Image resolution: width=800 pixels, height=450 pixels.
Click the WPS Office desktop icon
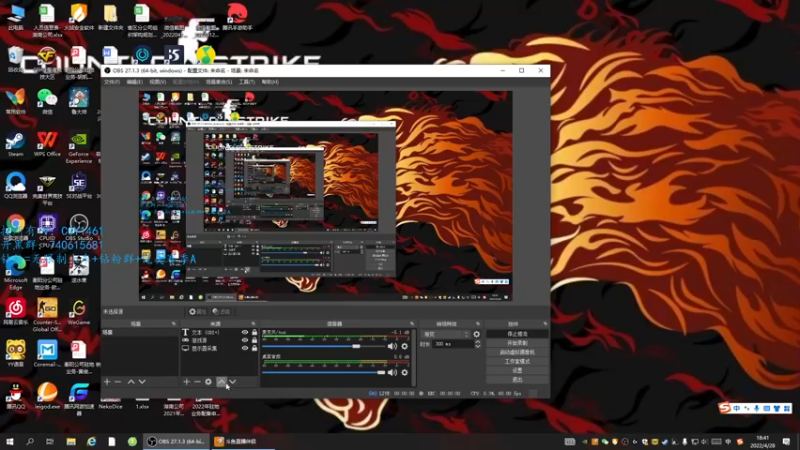tap(47, 144)
